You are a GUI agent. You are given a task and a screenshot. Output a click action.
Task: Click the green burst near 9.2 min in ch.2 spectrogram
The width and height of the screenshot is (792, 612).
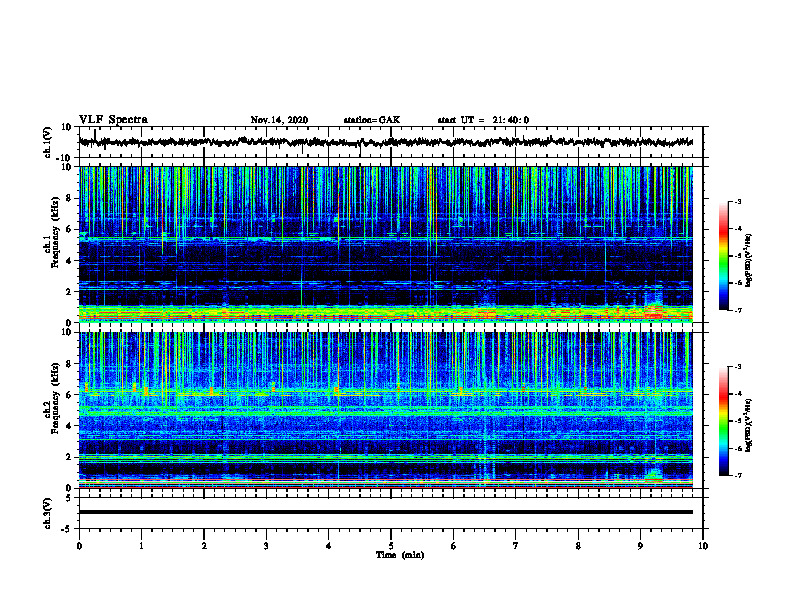654,474
